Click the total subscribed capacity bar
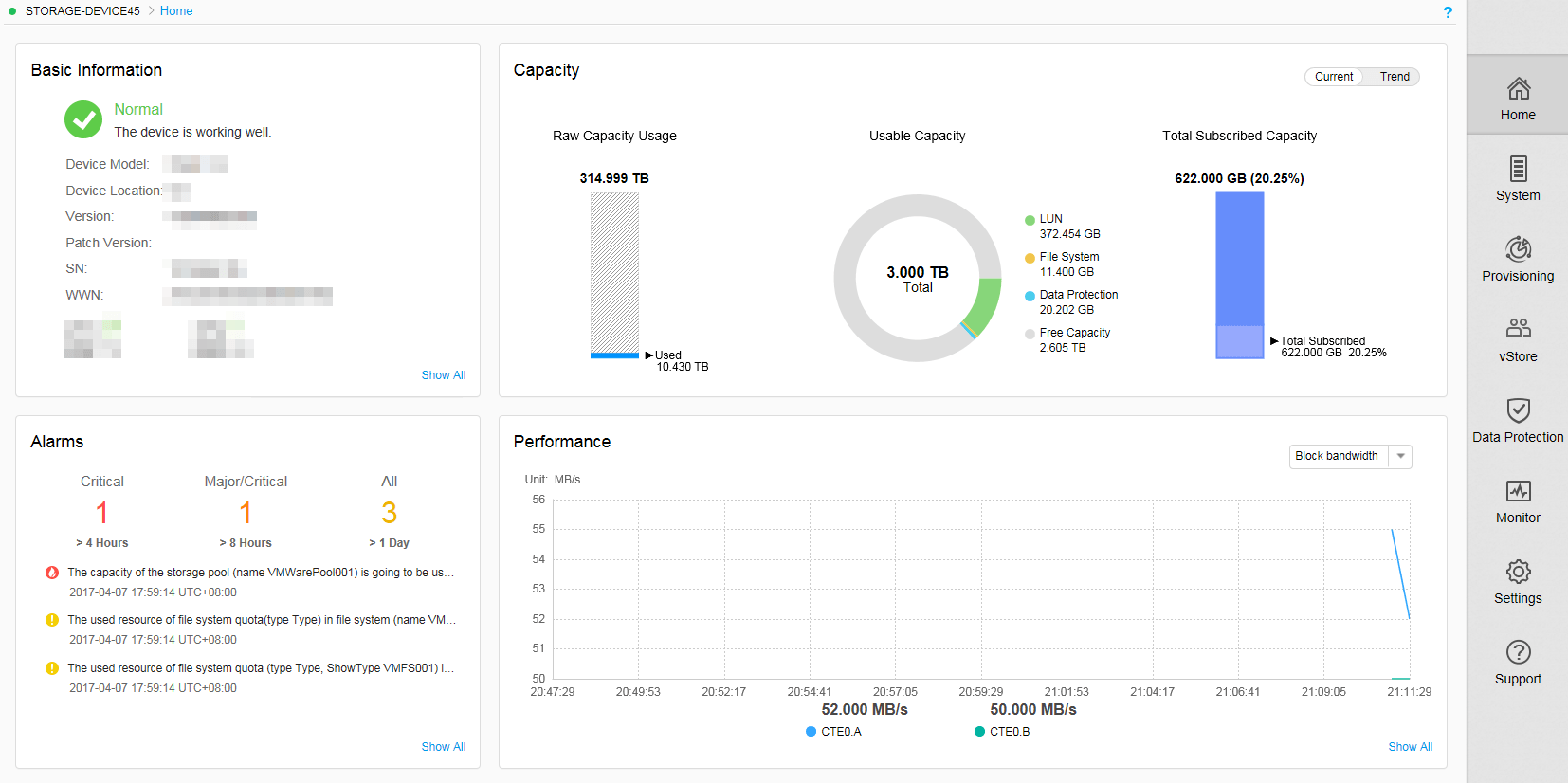 point(1240,276)
